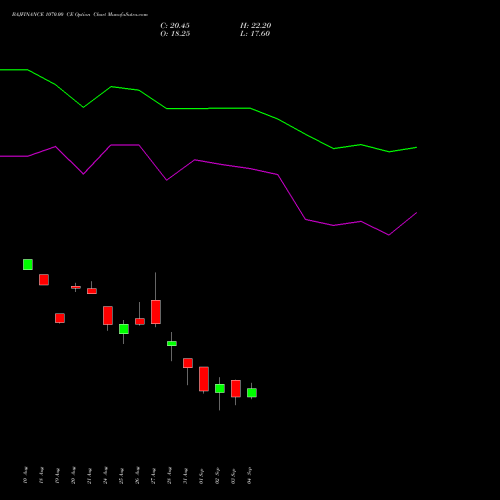Click the red candlestick above 24 Aug
This screenshot has height=500, width=500.
[108, 315]
